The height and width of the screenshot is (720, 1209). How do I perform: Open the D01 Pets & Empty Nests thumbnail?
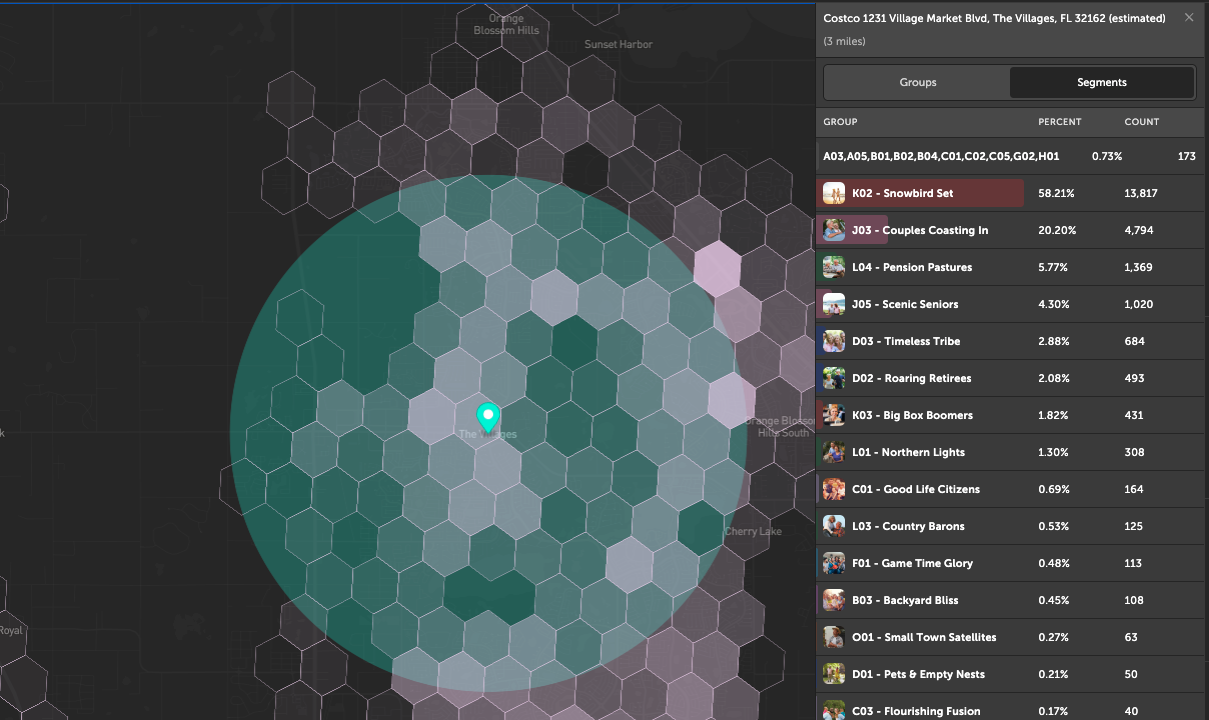click(x=834, y=674)
